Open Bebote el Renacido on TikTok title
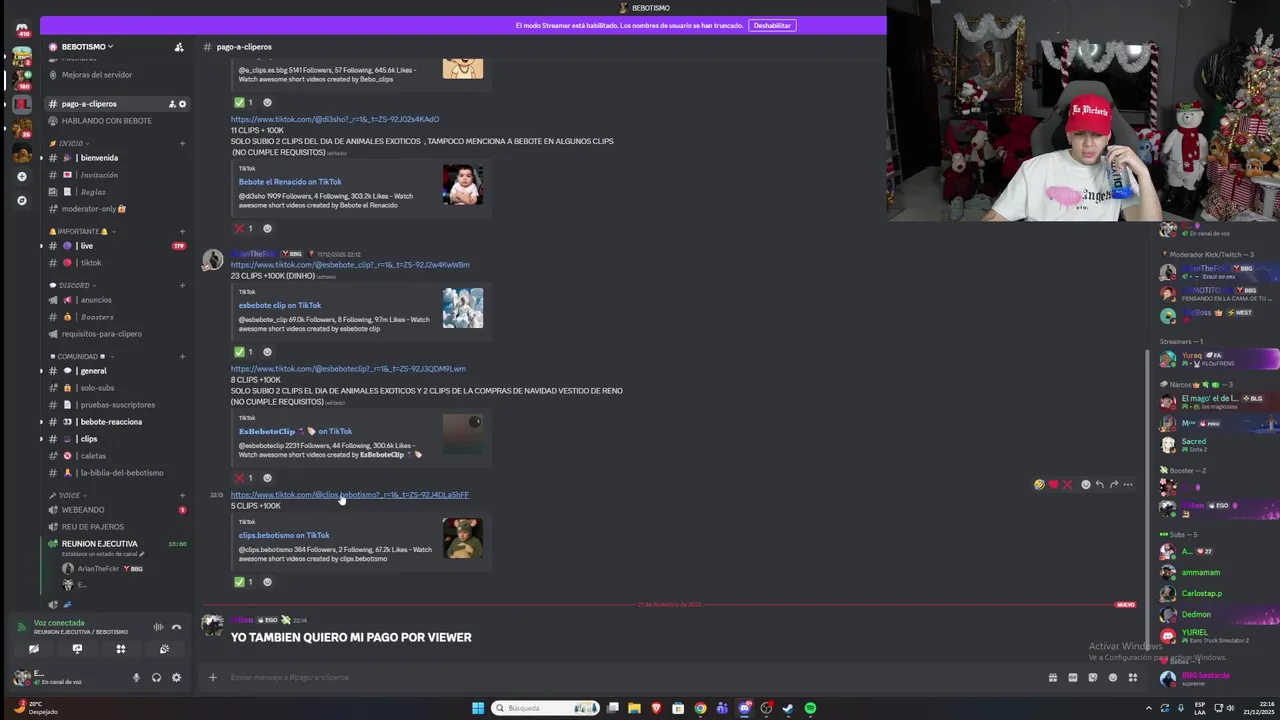1280x720 pixels. pyautogui.click(x=290, y=182)
